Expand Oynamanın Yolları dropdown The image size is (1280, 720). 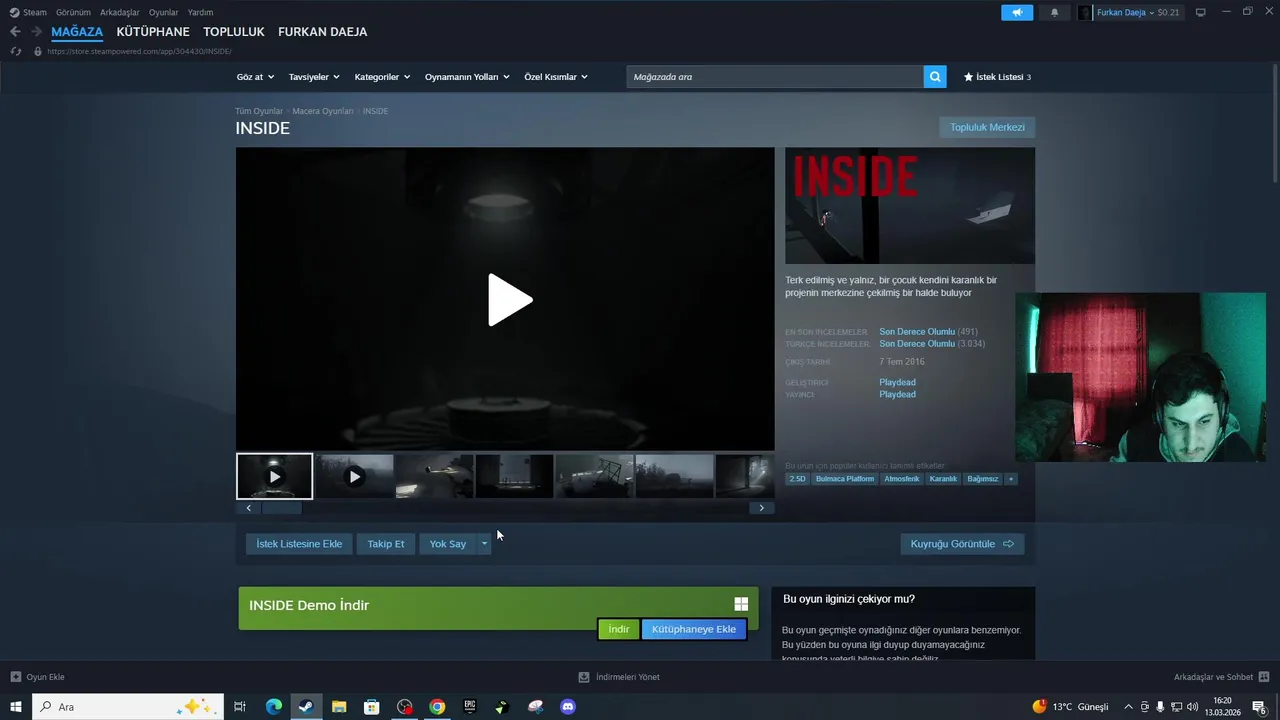point(467,77)
